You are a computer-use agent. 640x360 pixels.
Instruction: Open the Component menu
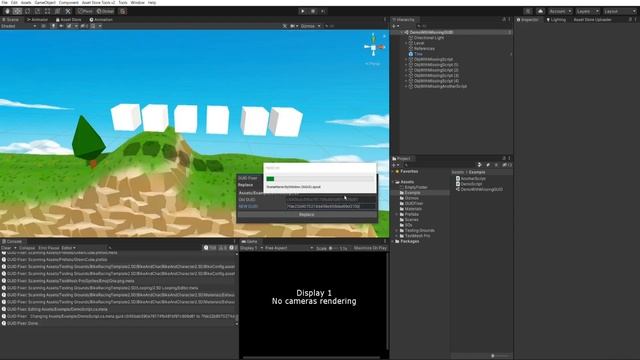tap(69, 2)
